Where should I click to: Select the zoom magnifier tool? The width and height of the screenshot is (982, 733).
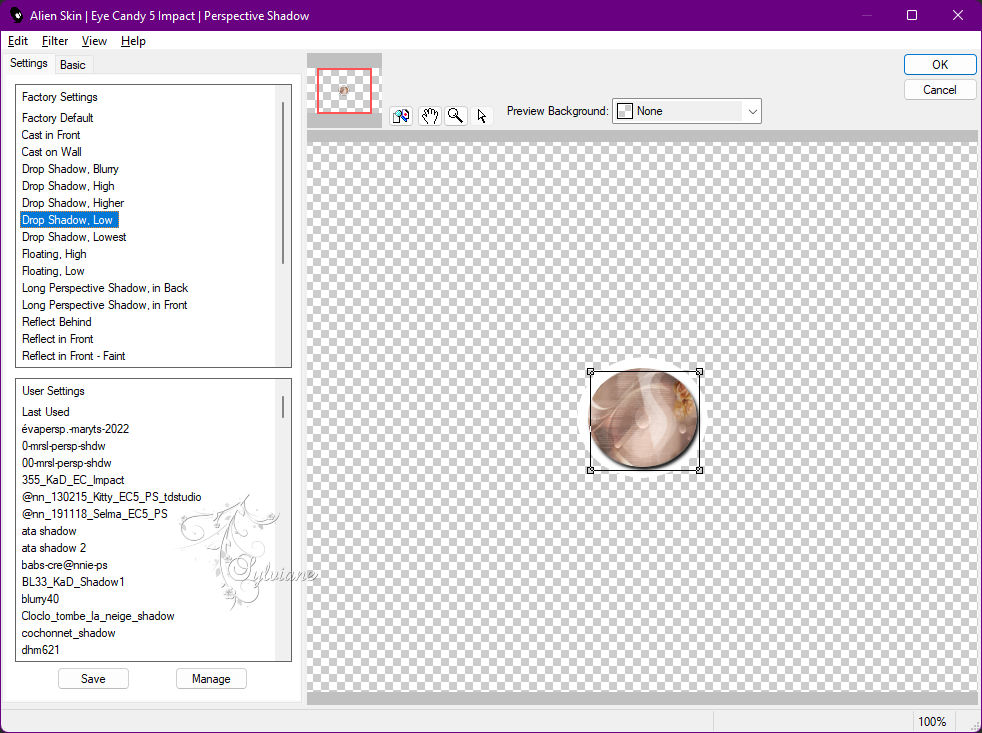pos(456,116)
